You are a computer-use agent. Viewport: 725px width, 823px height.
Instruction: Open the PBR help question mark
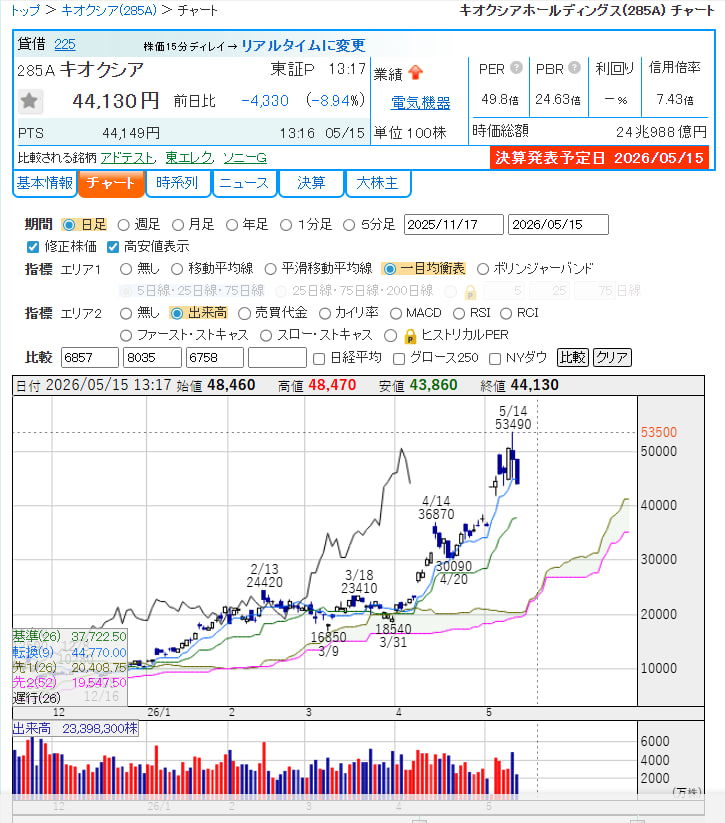coord(575,68)
